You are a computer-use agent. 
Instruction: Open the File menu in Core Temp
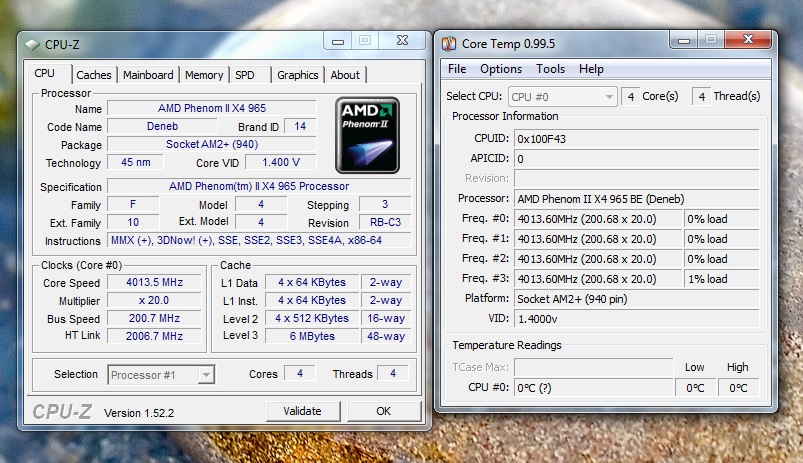457,69
